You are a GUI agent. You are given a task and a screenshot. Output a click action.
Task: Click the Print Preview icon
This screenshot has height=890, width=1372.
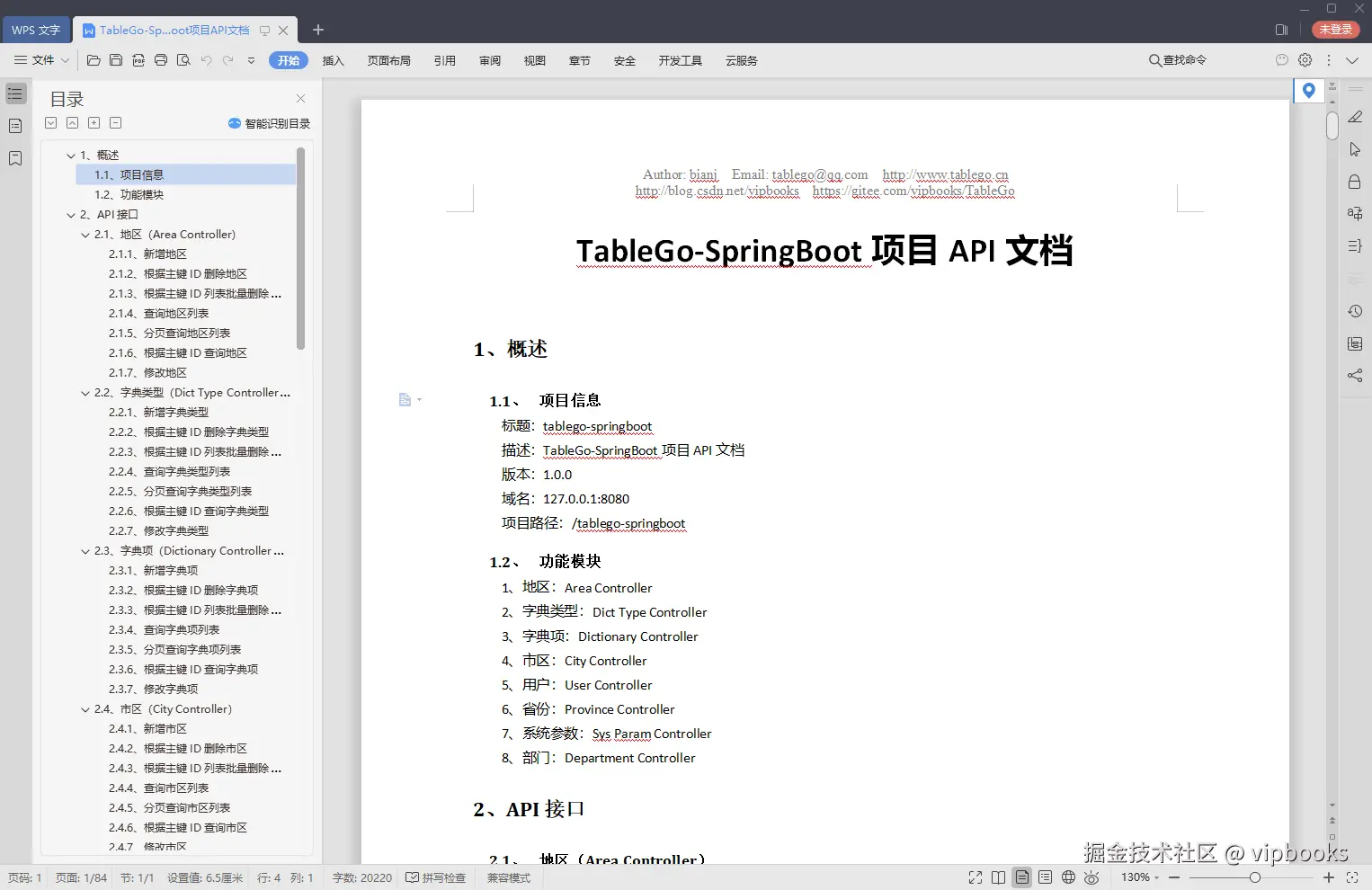[183, 60]
